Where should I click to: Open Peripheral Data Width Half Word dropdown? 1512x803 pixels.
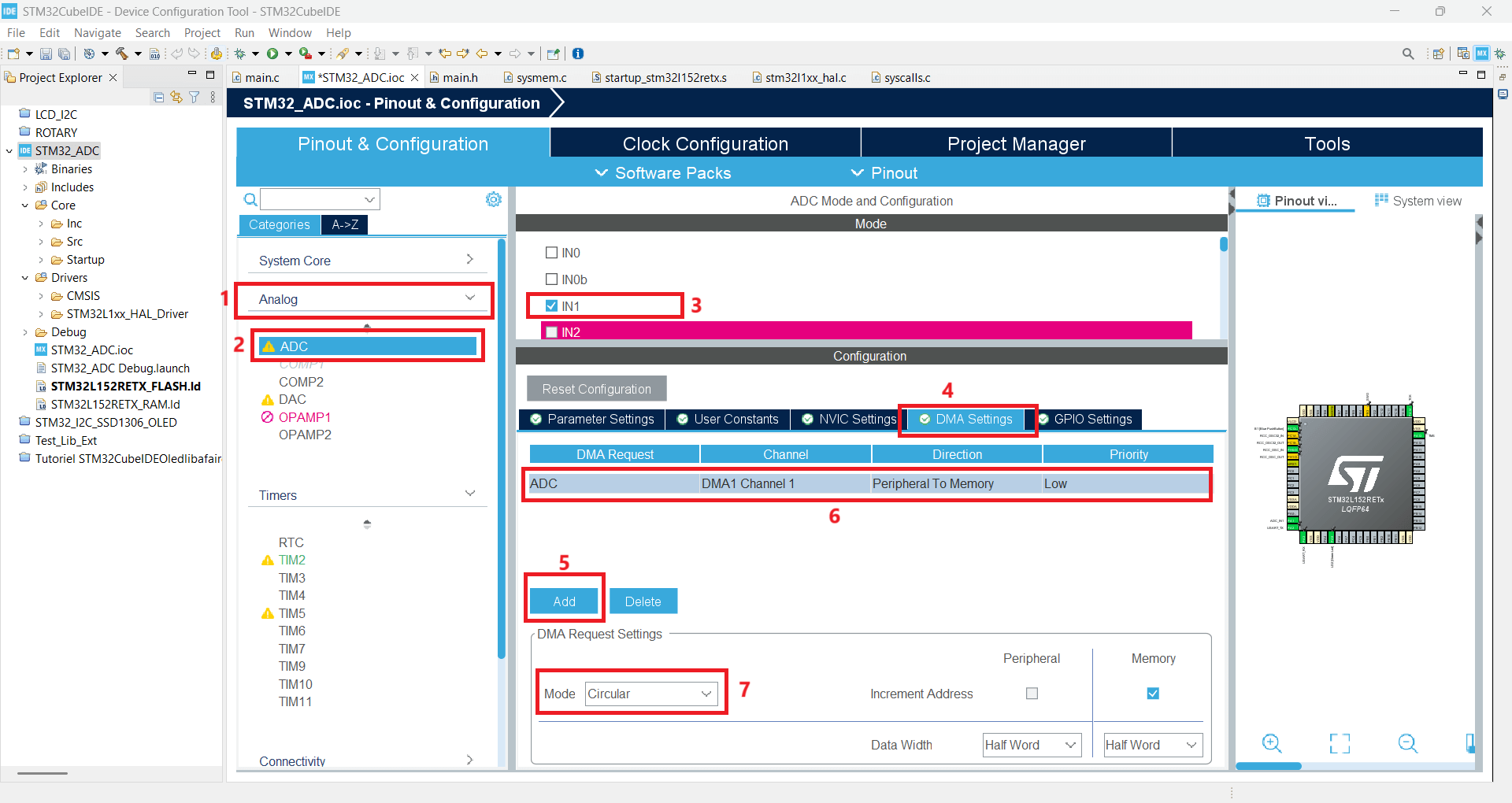click(1032, 745)
